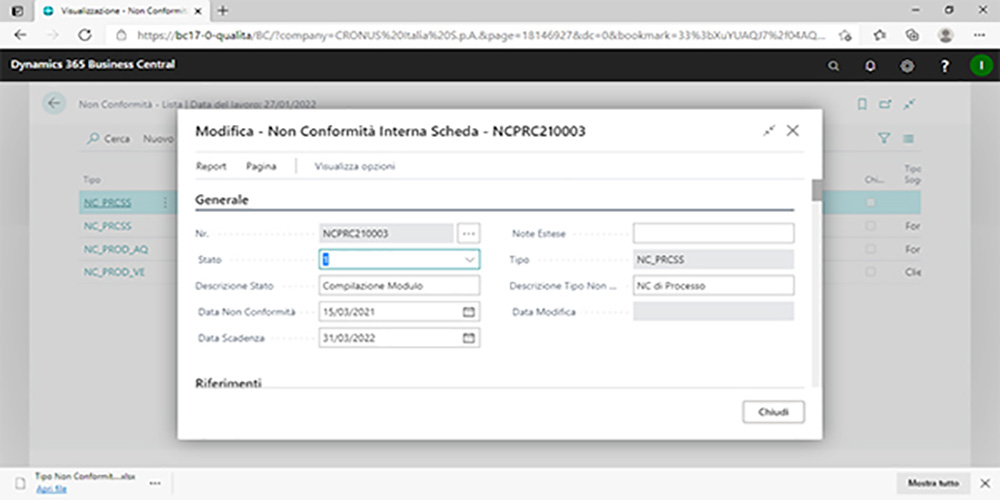Open the Pagina menu
1000x500 pixels.
(261, 166)
